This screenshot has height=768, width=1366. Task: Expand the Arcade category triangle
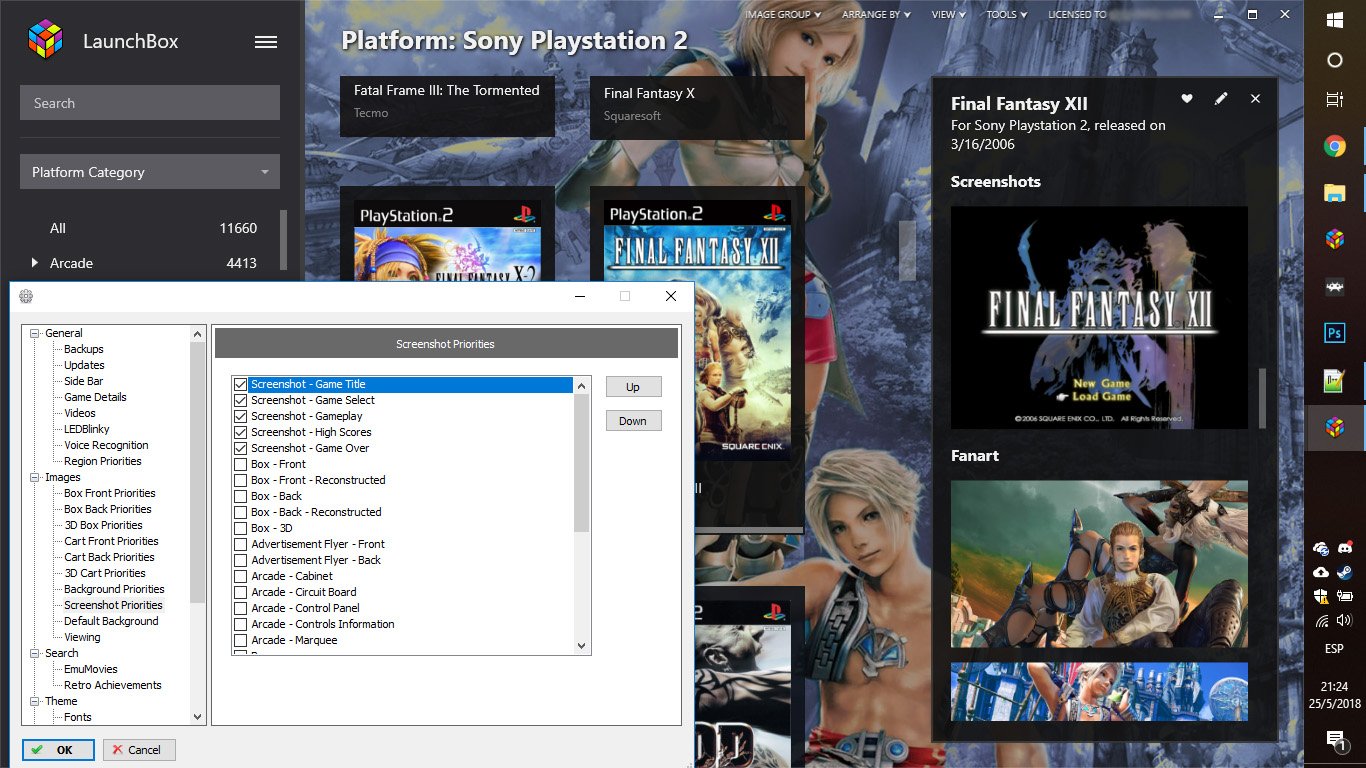35,263
